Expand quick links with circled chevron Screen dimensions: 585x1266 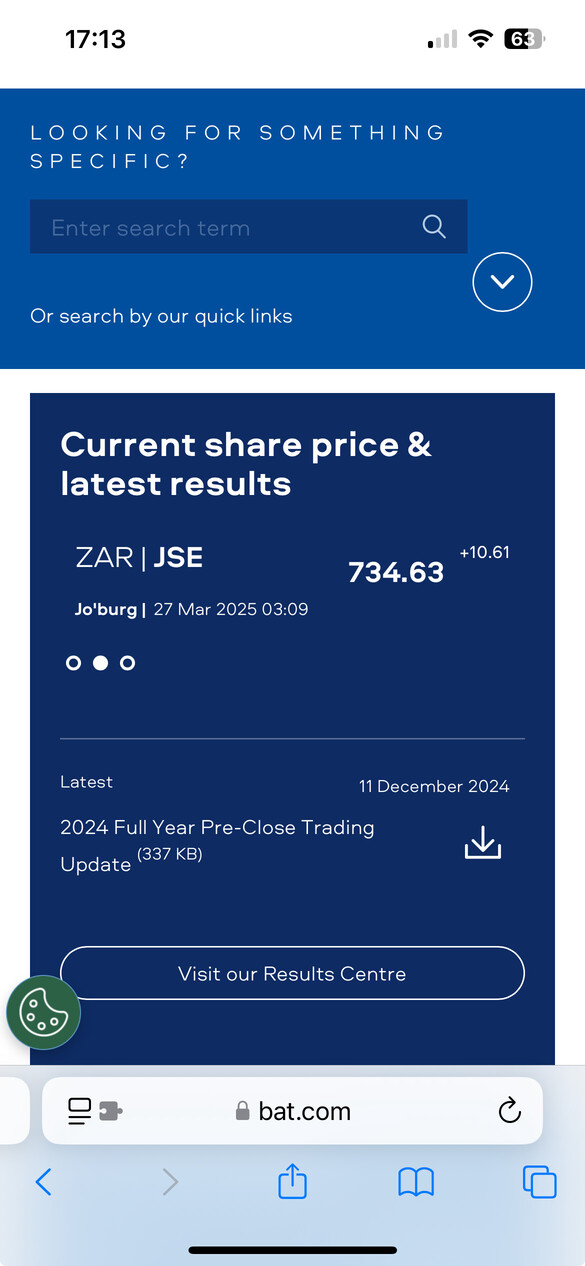point(502,282)
